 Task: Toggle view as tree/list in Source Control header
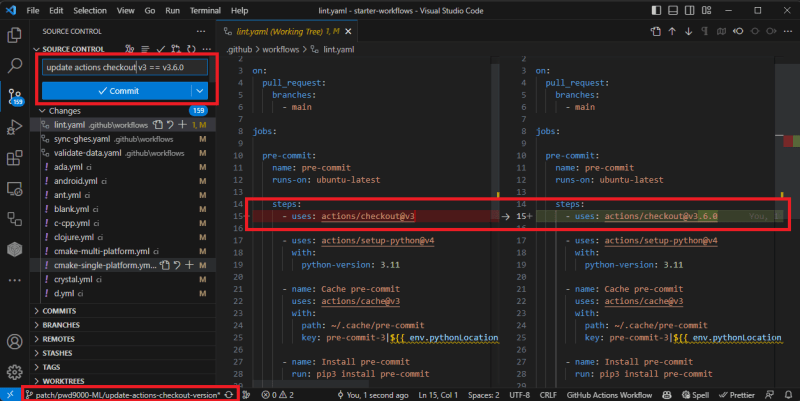click(x=145, y=49)
